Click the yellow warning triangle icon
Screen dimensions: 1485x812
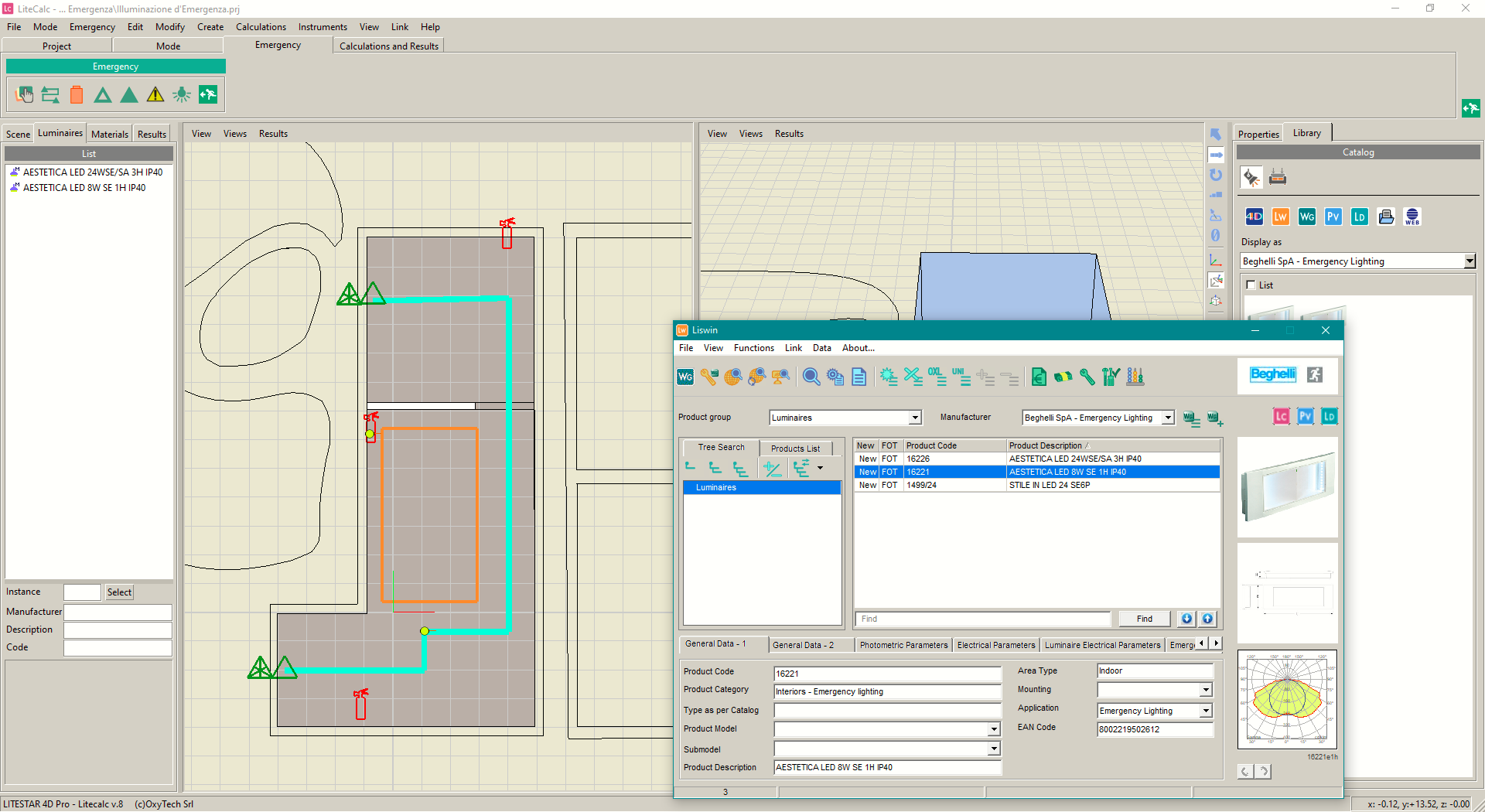point(155,94)
